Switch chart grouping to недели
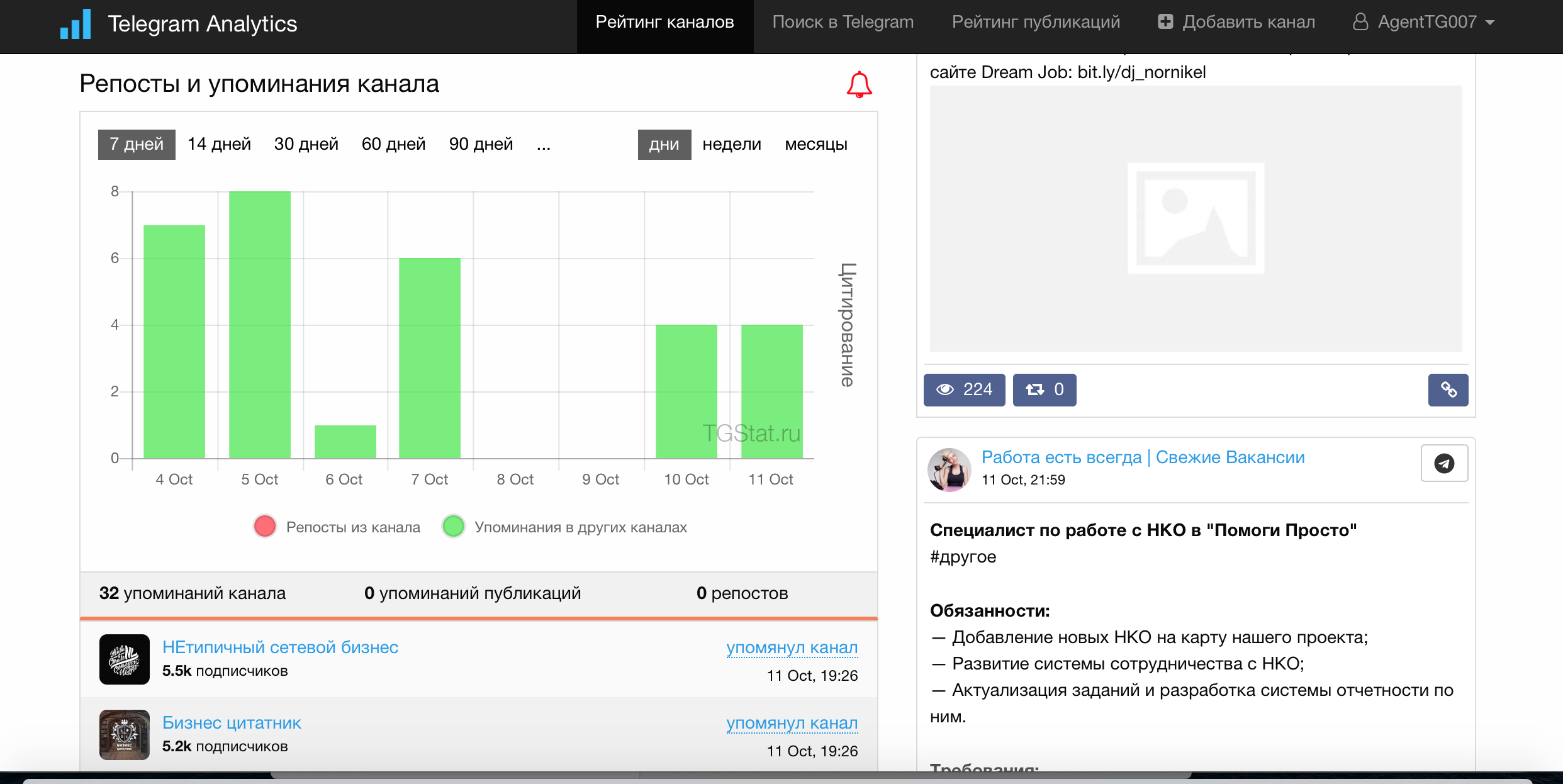The height and width of the screenshot is (784, 1563). 731,144
